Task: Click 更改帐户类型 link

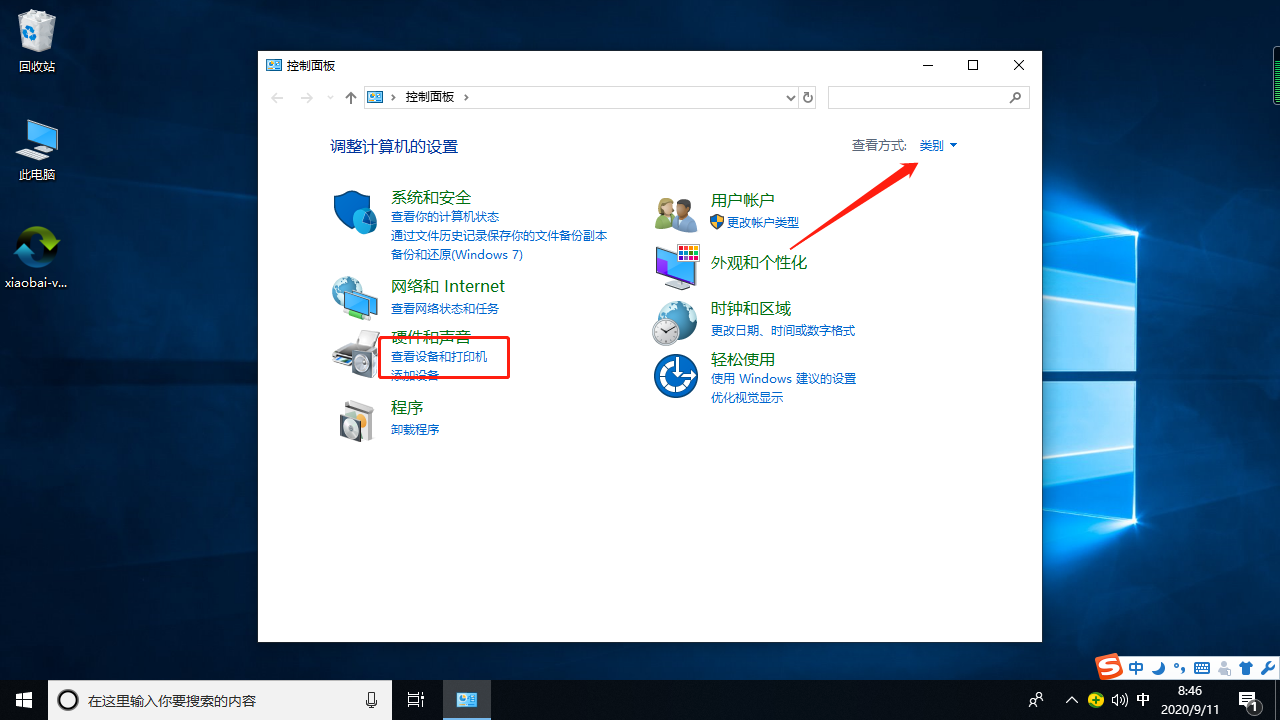Action: click(763, 223)
